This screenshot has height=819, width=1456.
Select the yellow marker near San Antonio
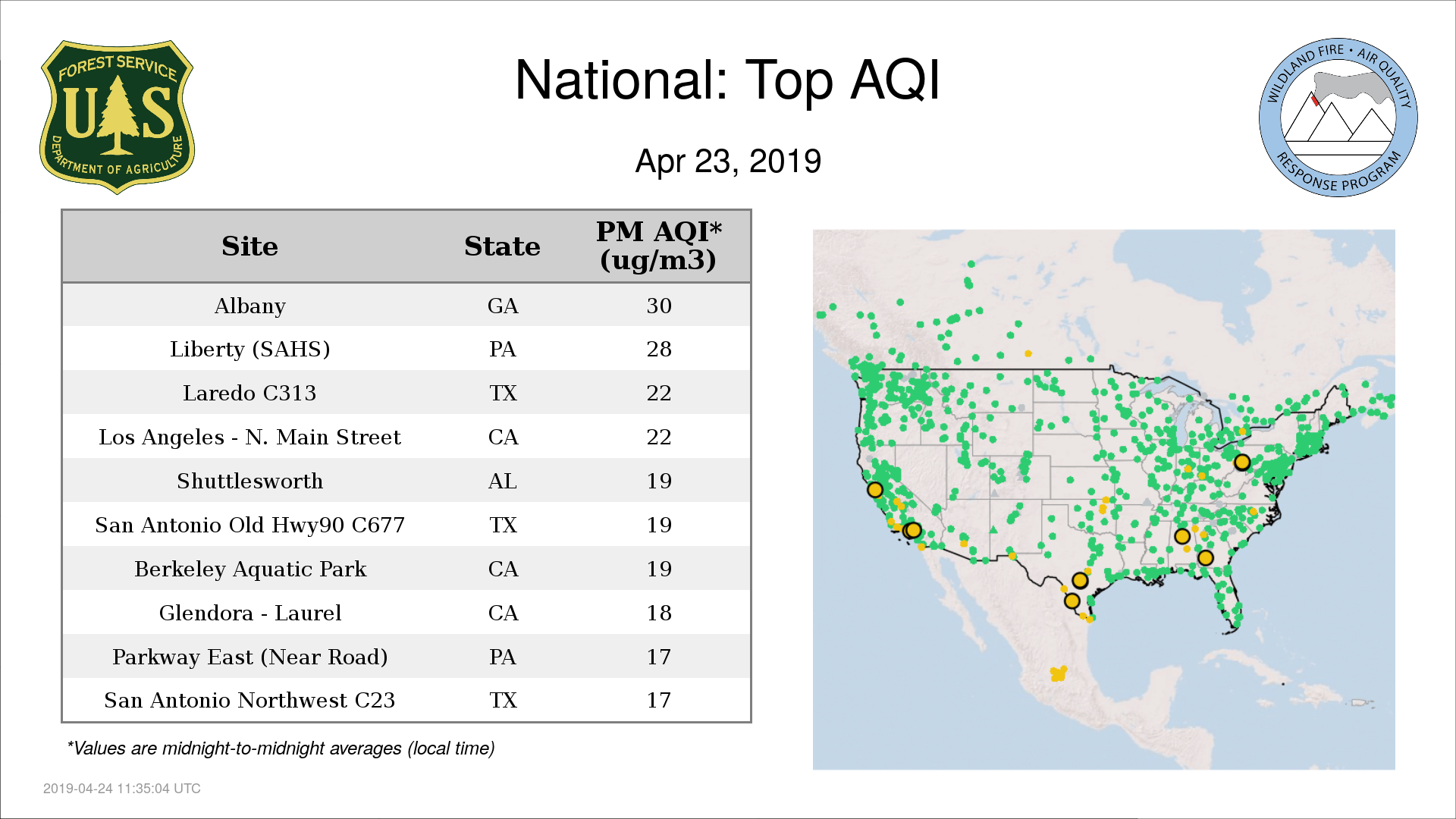click(x=1080, y=581)
